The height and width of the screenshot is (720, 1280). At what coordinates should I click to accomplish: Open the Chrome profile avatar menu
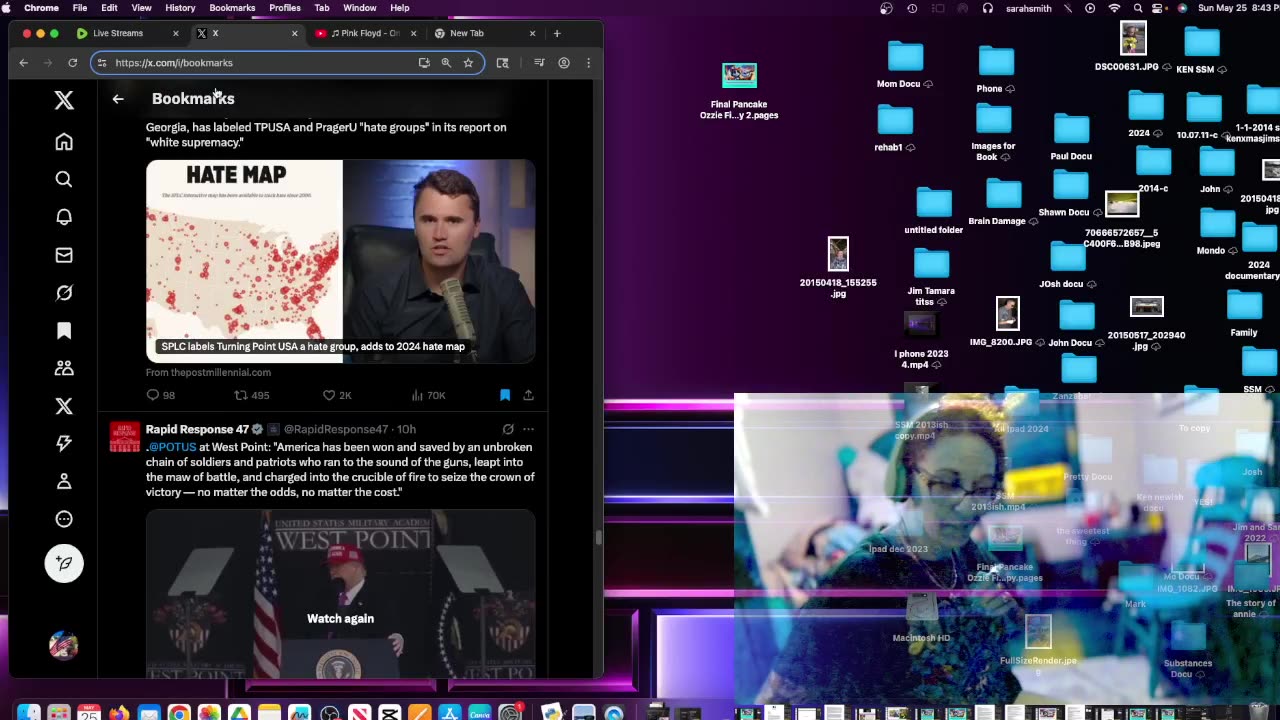564,63
